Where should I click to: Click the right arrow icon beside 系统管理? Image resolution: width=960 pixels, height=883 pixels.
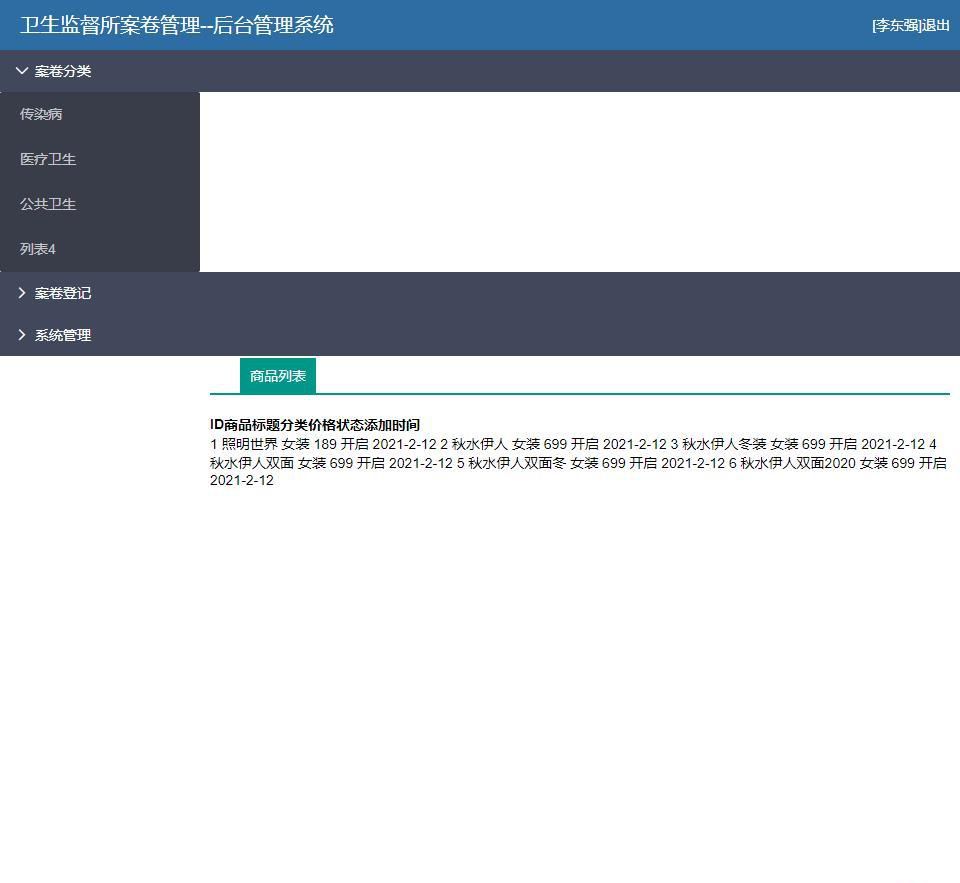[22, 335]
